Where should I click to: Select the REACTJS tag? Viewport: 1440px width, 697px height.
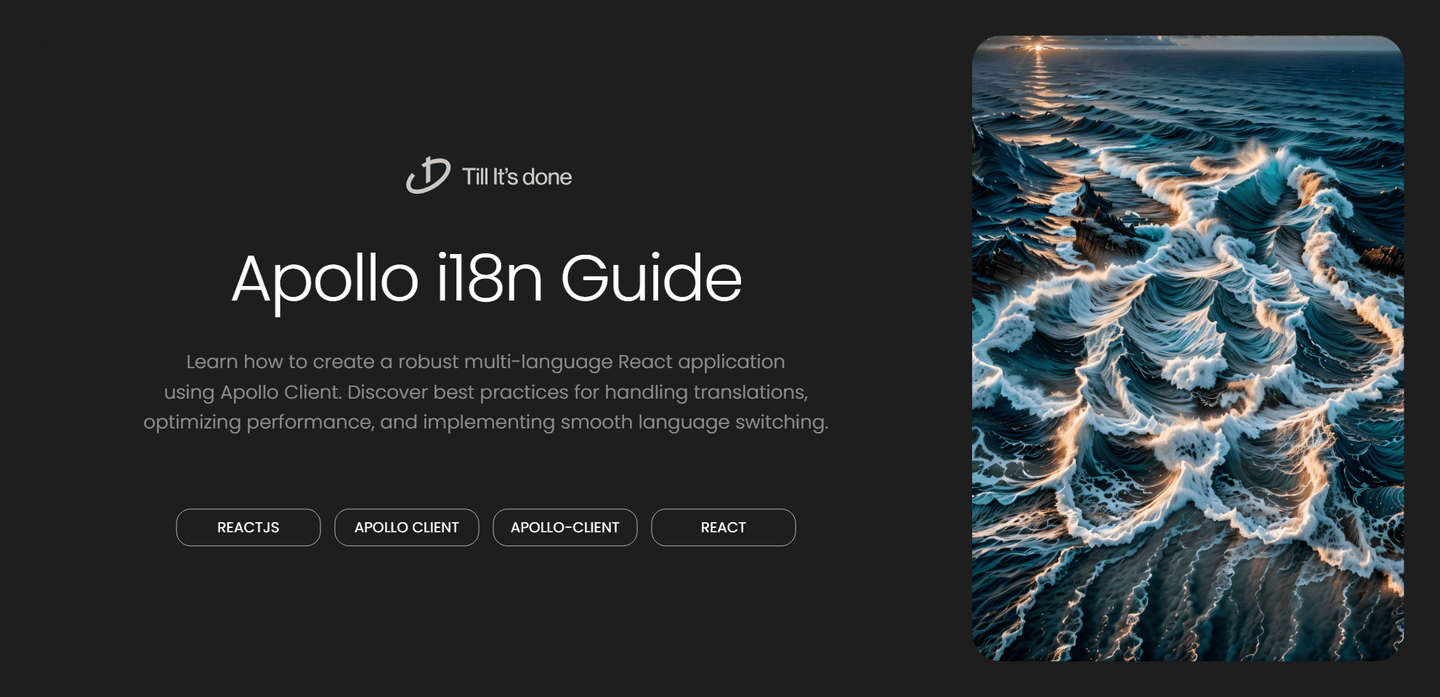[248, 527]
